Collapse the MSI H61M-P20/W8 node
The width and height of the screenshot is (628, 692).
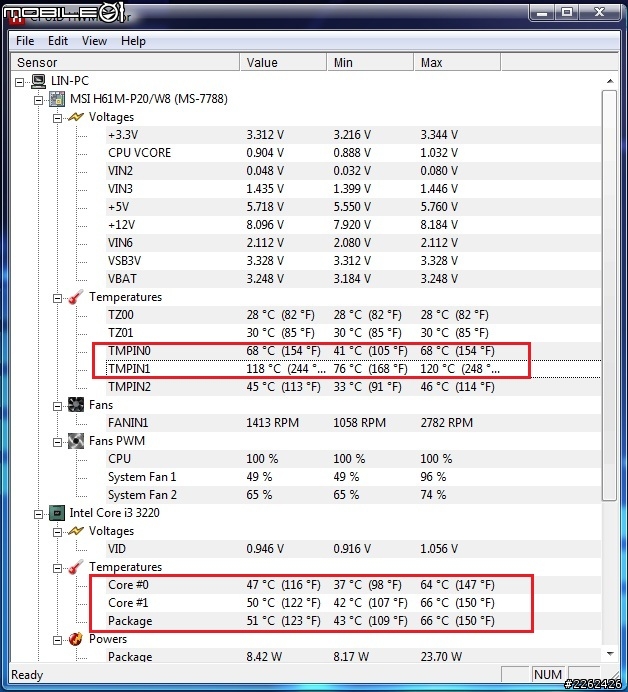[38, 100]
